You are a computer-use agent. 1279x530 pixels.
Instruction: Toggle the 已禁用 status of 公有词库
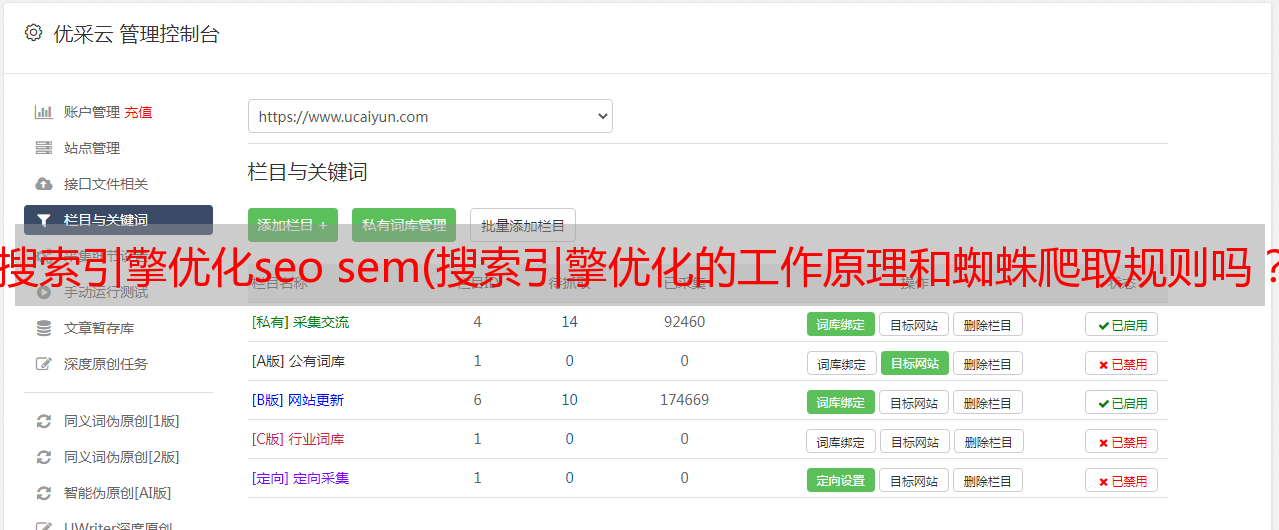[1122, 363]
